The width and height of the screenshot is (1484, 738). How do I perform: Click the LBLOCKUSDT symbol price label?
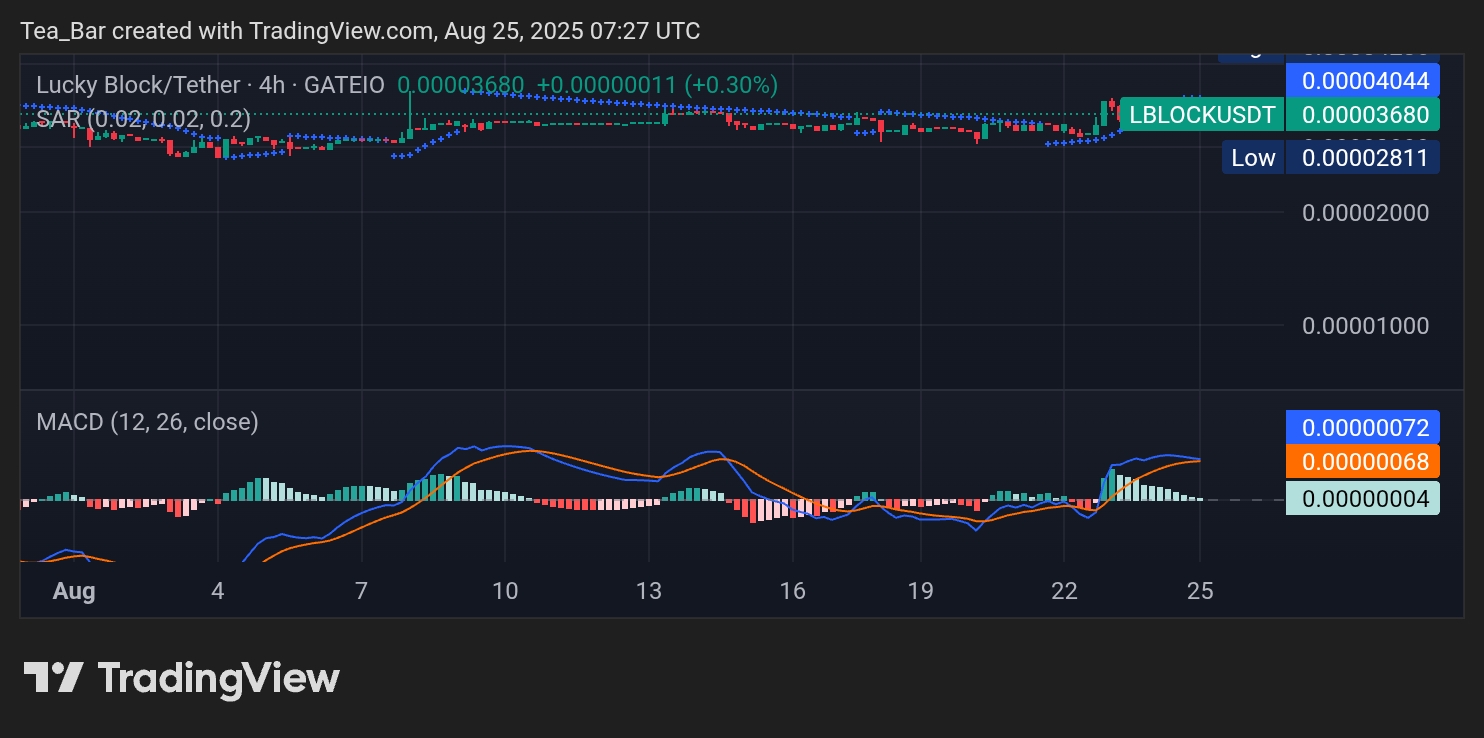(x=1202, y=115)
